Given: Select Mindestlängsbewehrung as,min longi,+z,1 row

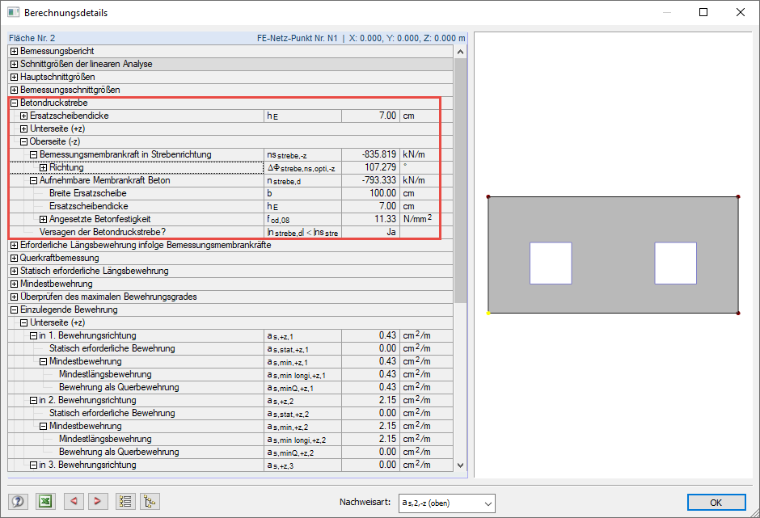Looking at the screenshot, I should pyautogui.click(x=231, y=374).
